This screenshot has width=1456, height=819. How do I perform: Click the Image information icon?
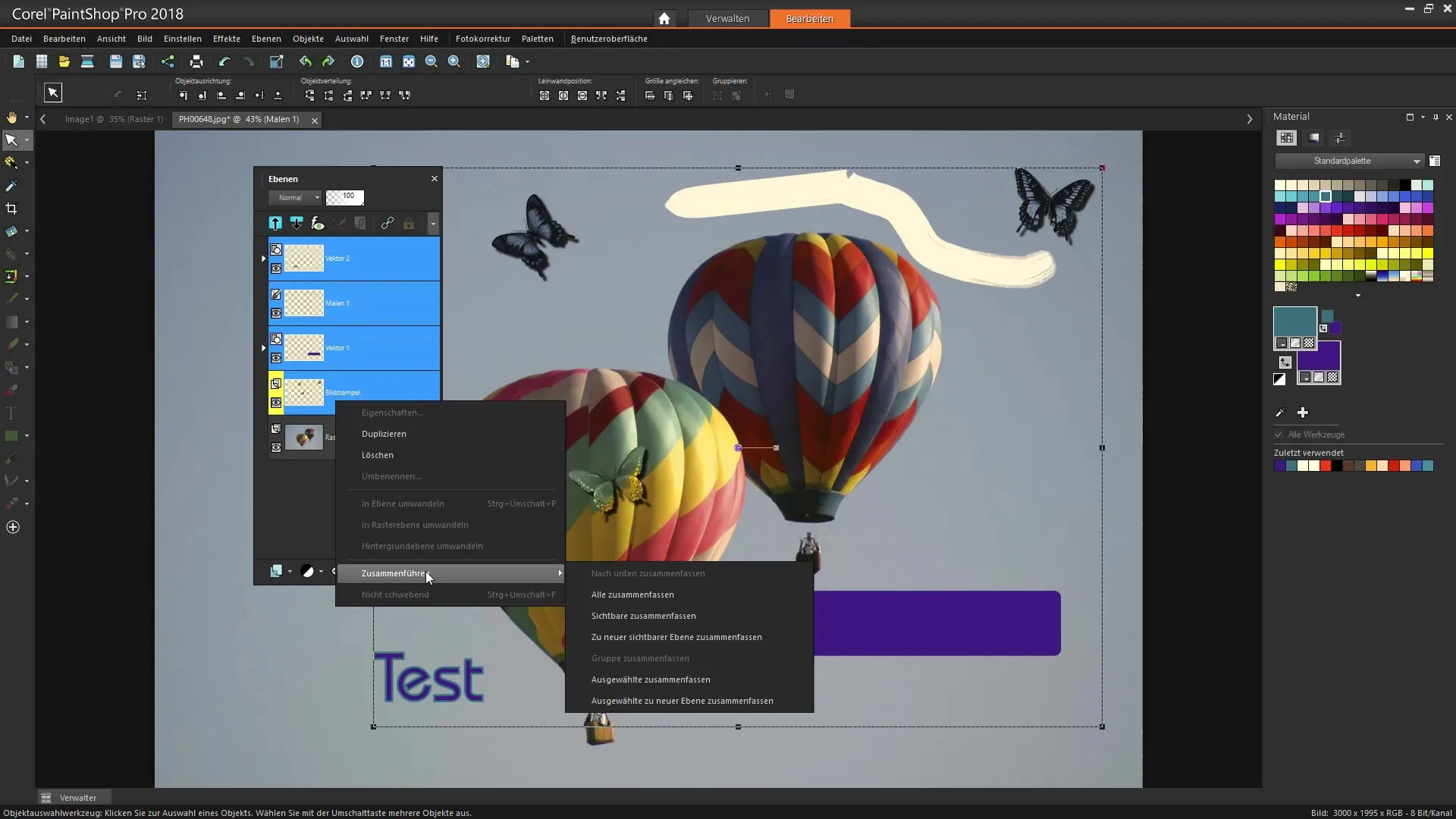(x=357, y=61)
